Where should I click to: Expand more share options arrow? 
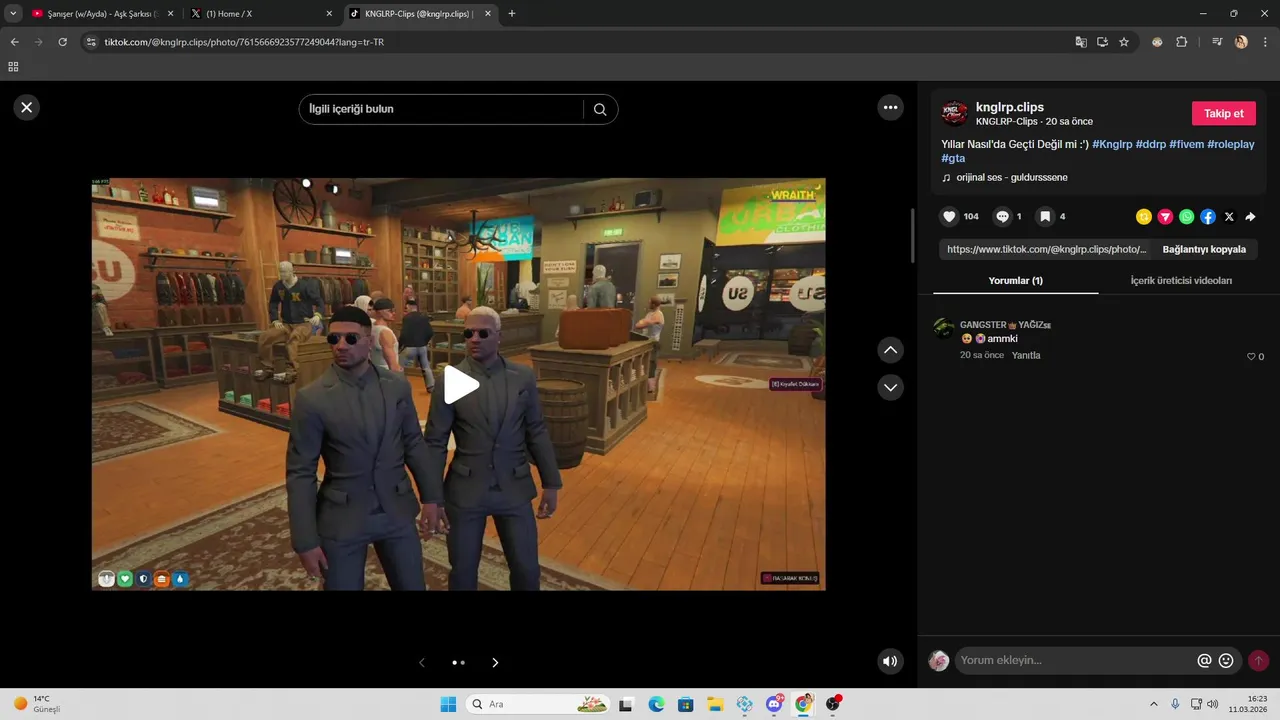click(1251, 216)
